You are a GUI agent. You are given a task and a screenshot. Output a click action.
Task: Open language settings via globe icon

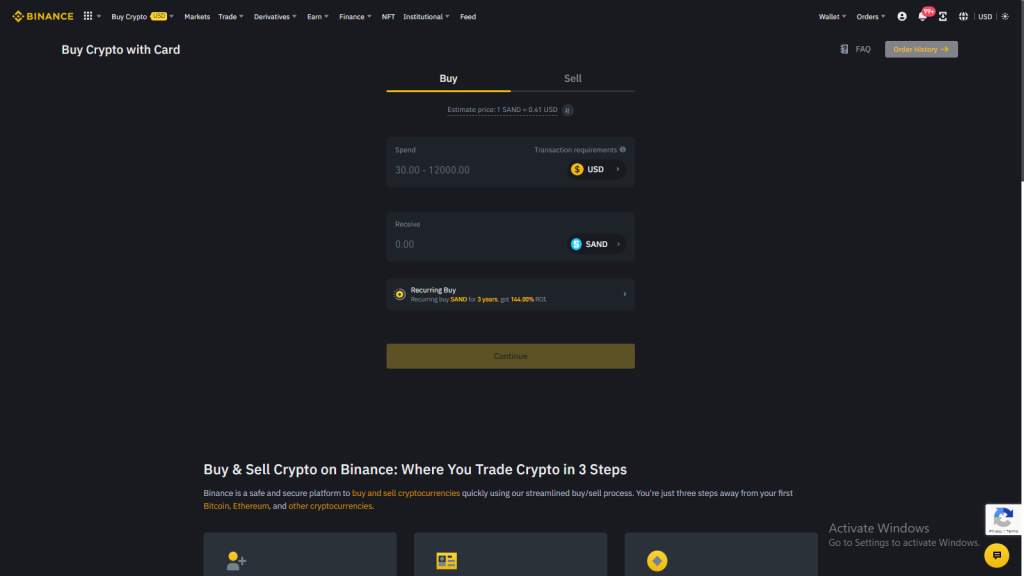(963, 17)
